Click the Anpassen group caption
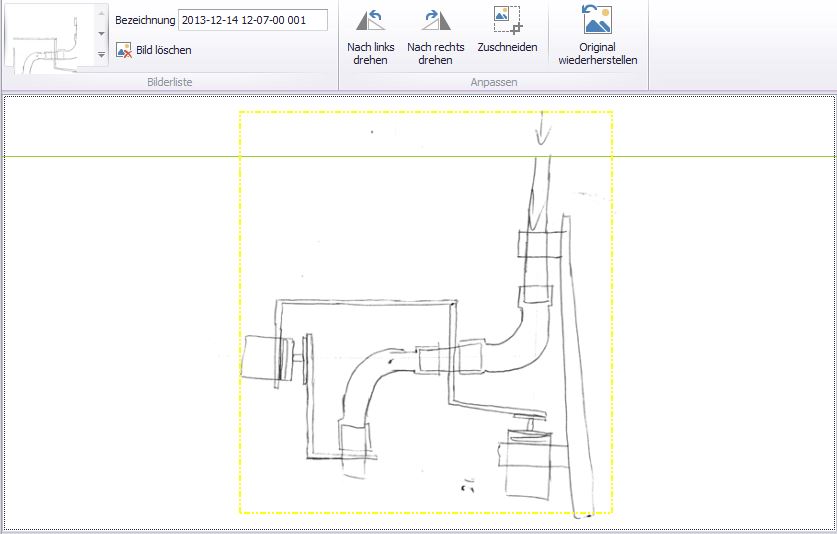837x534 pixels. pyautogui.click(x=493, y=81)
